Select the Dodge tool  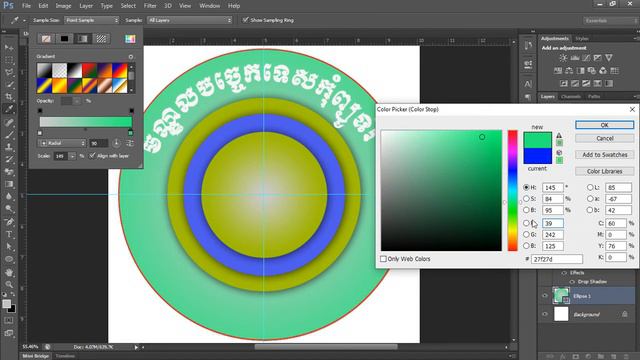9,209
